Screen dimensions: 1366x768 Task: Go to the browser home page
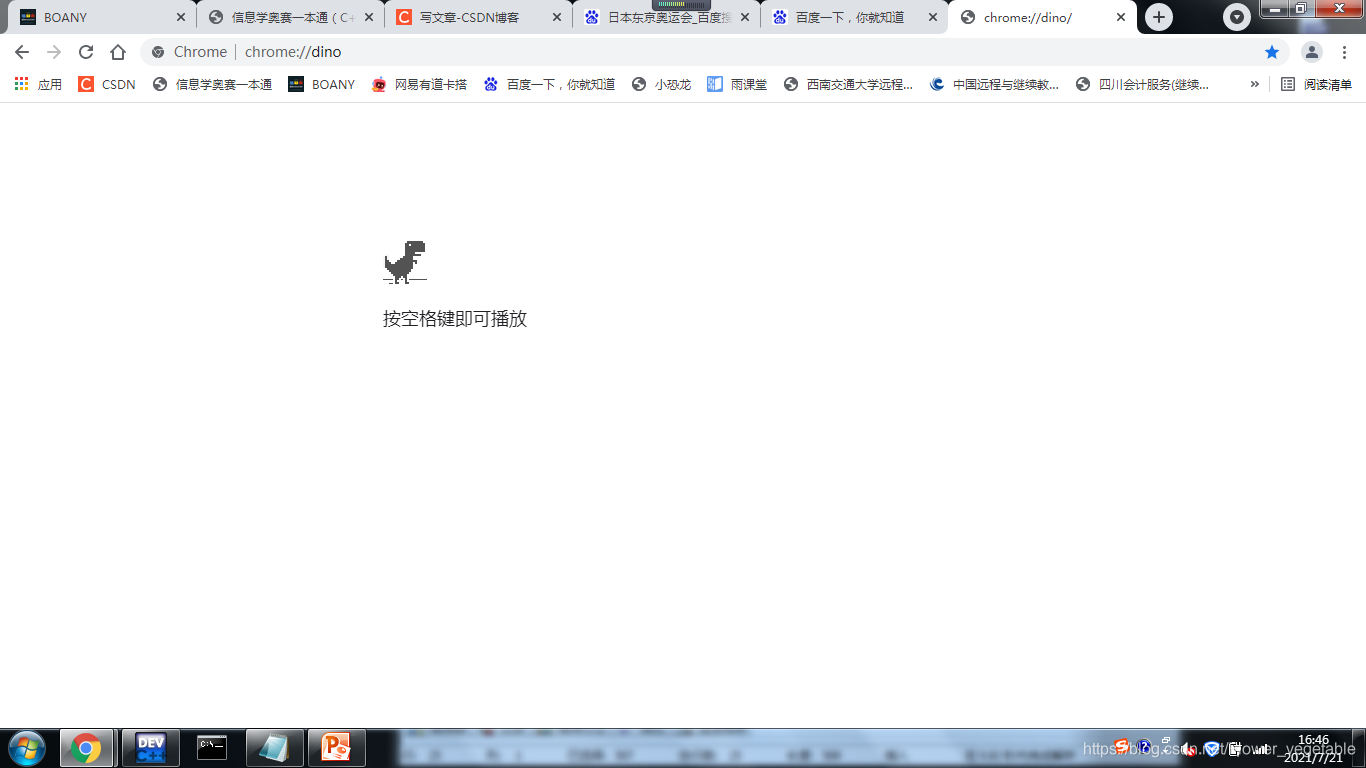click(118, 52)
